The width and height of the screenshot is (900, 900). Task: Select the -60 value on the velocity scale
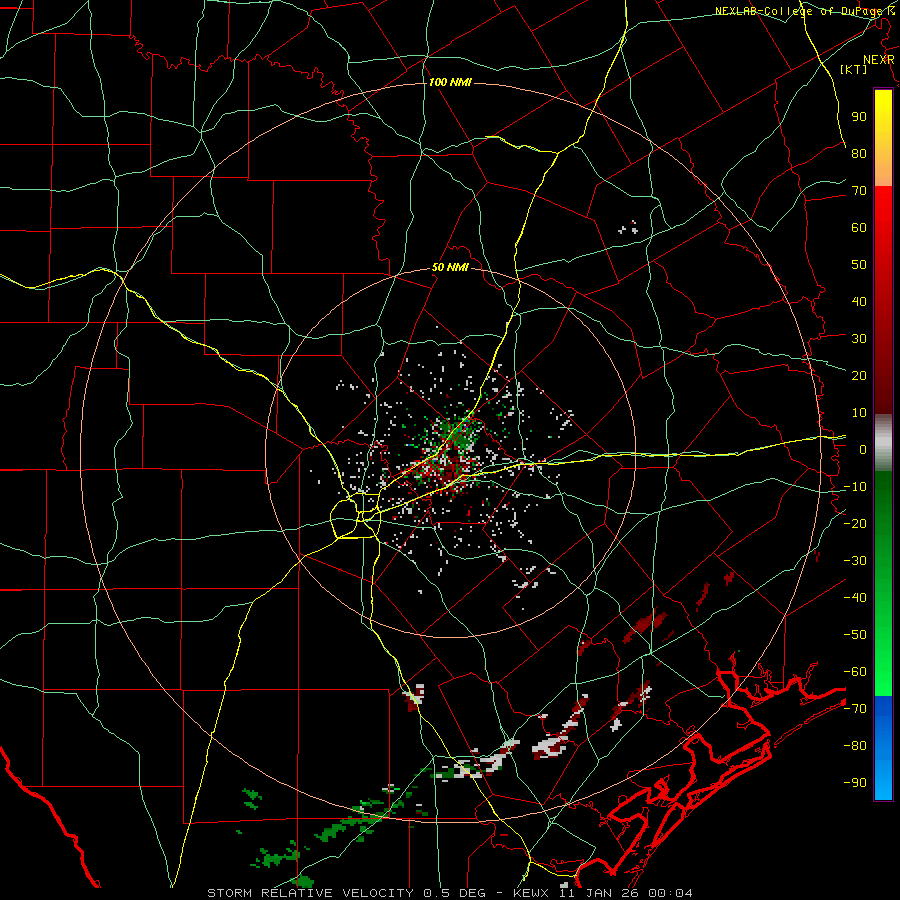tap(855, 672)
